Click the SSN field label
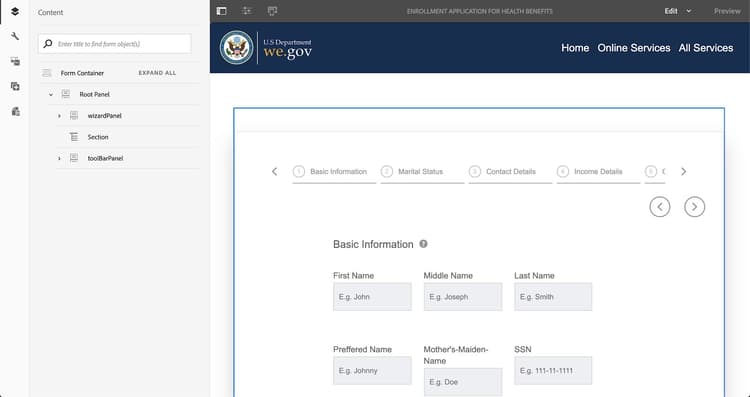 point(523,349)
